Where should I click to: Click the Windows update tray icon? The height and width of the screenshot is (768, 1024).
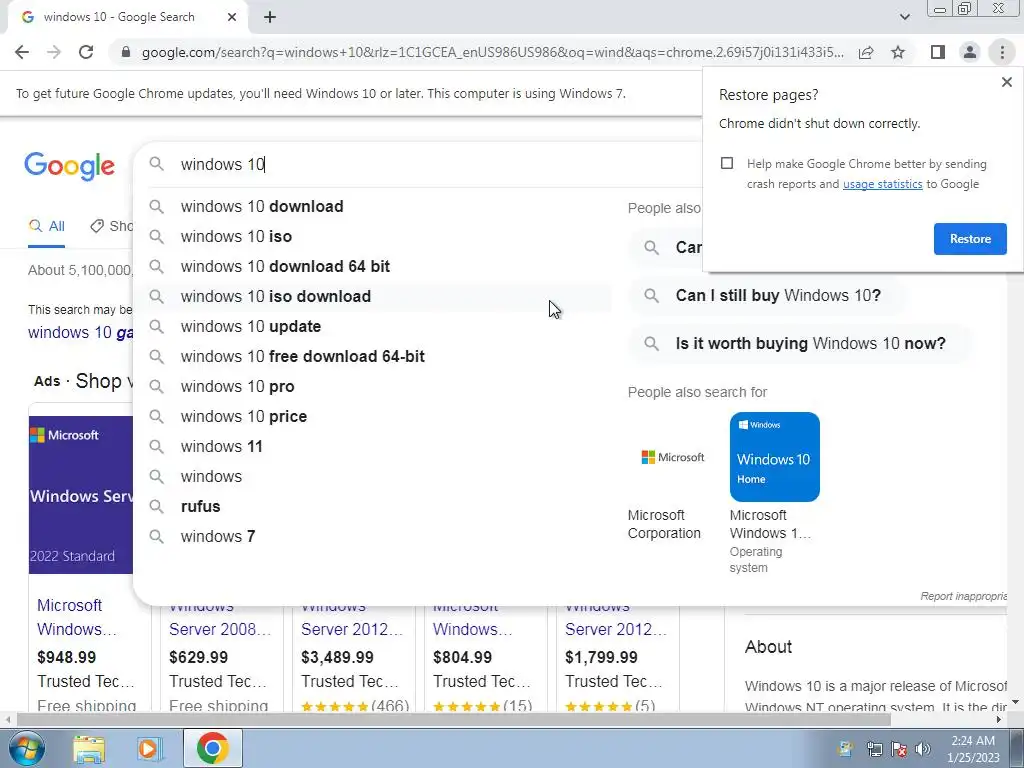coord(845,749)
